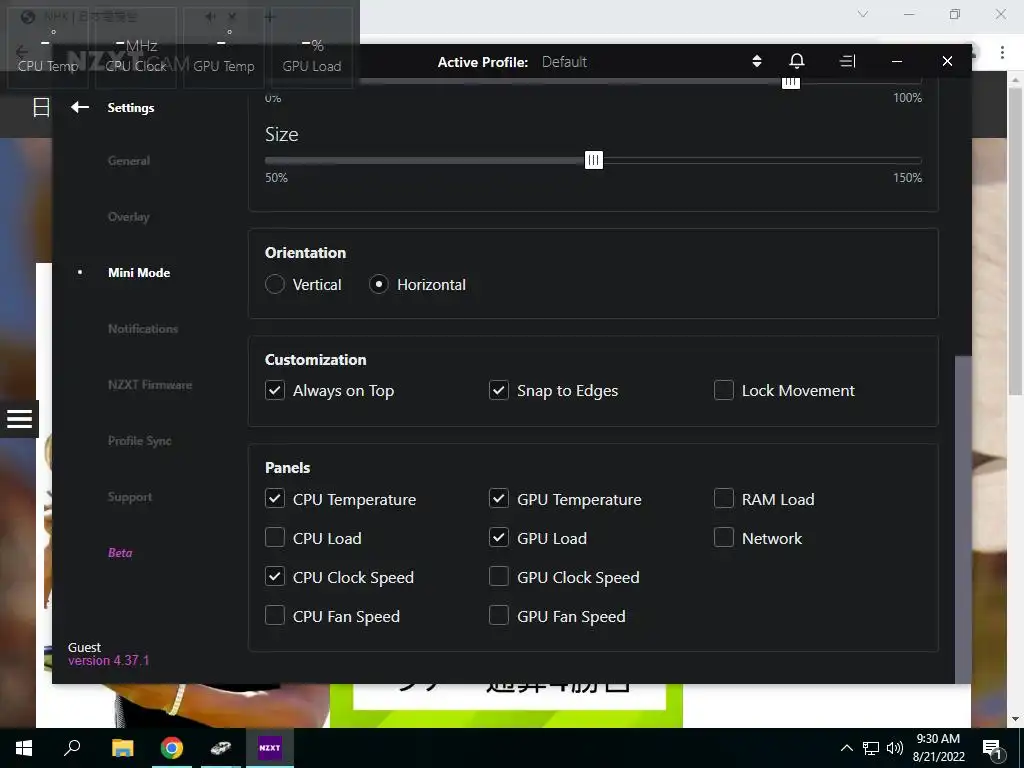Open the network tray icon
The image size is (1024, 768).
tap(871, 748)
